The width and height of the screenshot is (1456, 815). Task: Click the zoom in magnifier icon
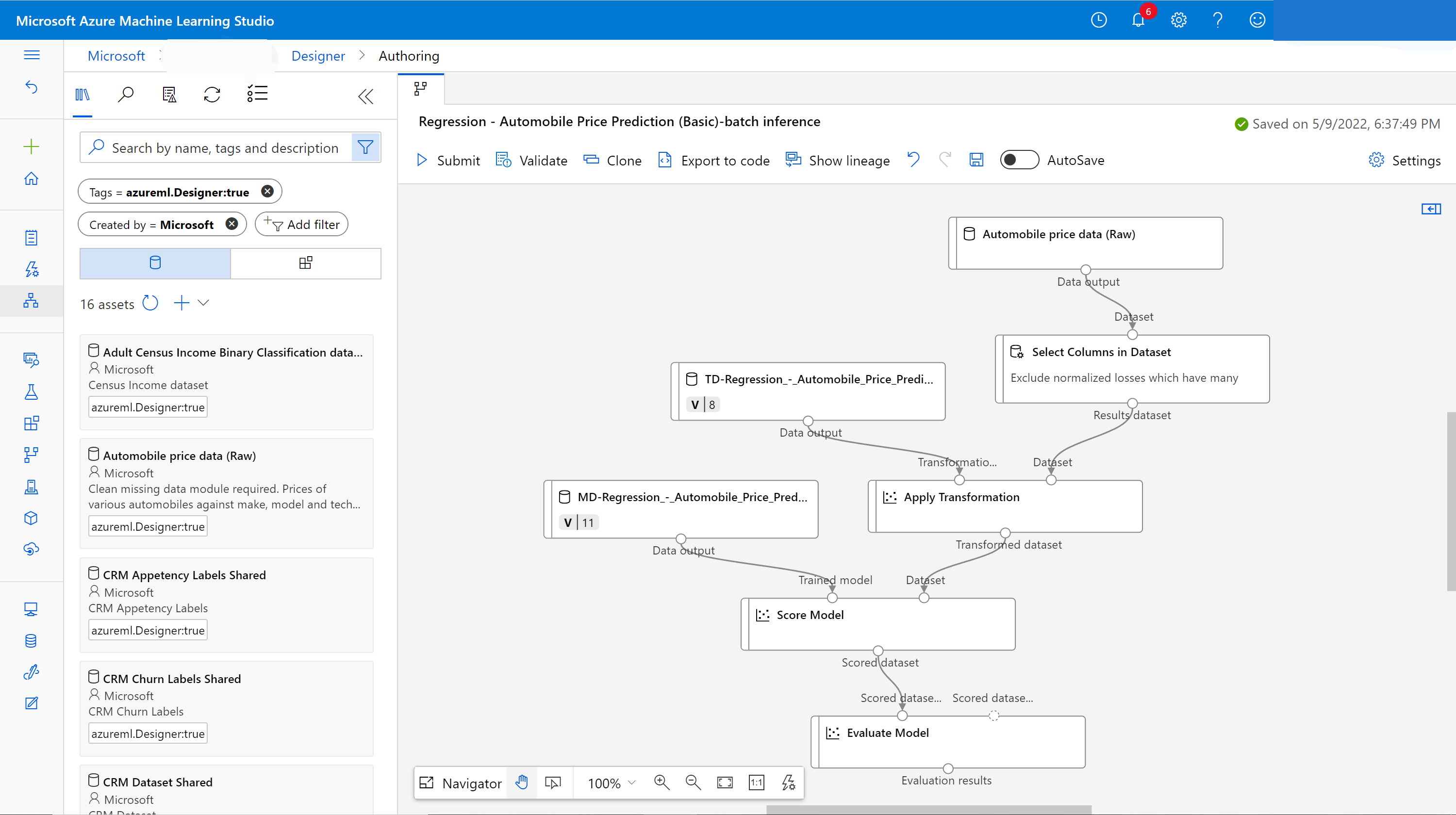point(662,783)
